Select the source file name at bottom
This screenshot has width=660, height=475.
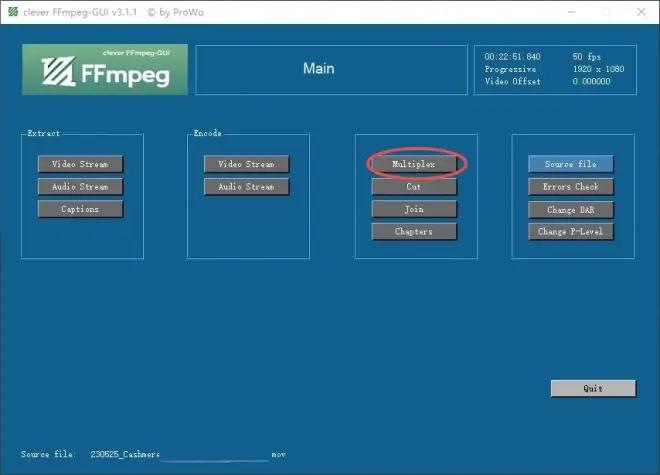pos(188,454)
